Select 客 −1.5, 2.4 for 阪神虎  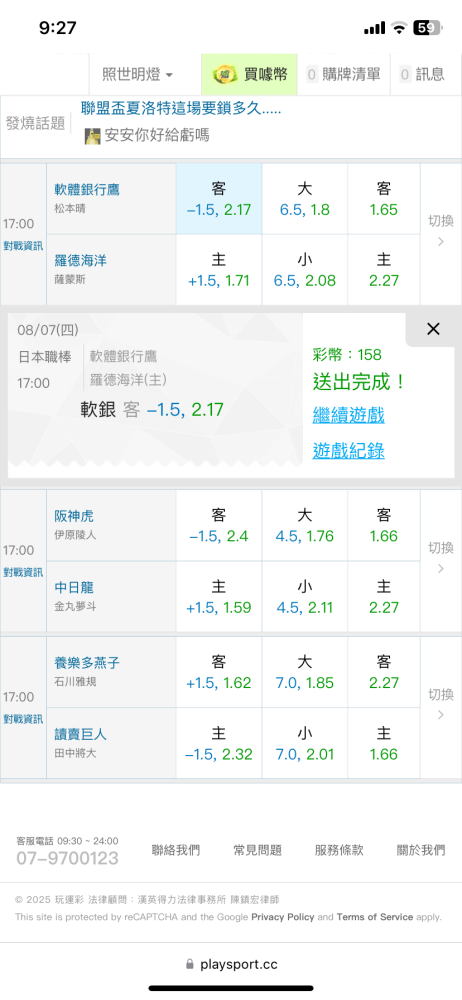click(x=219, y=526)
